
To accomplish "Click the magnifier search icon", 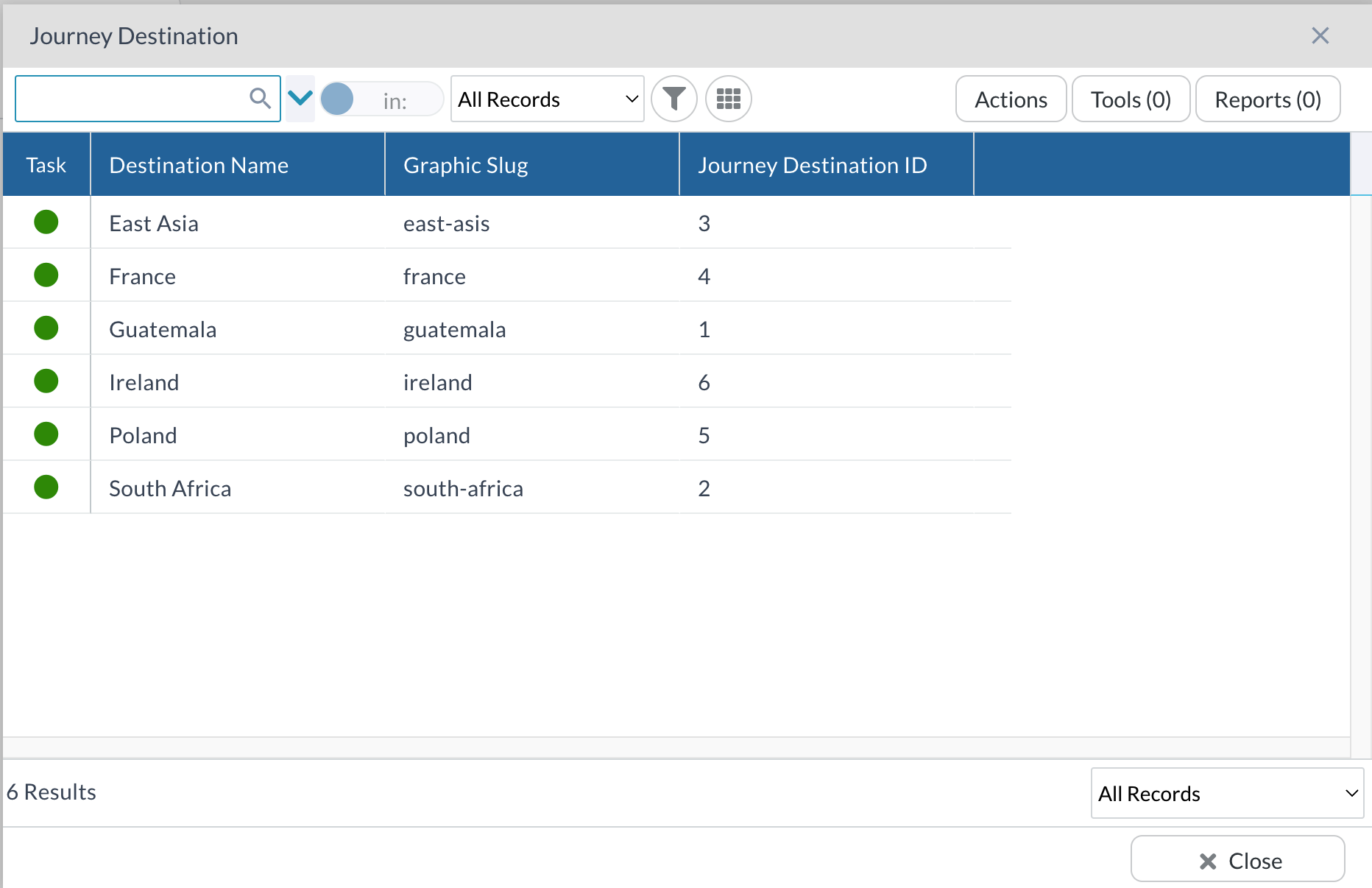I will [x=260, y=98].
